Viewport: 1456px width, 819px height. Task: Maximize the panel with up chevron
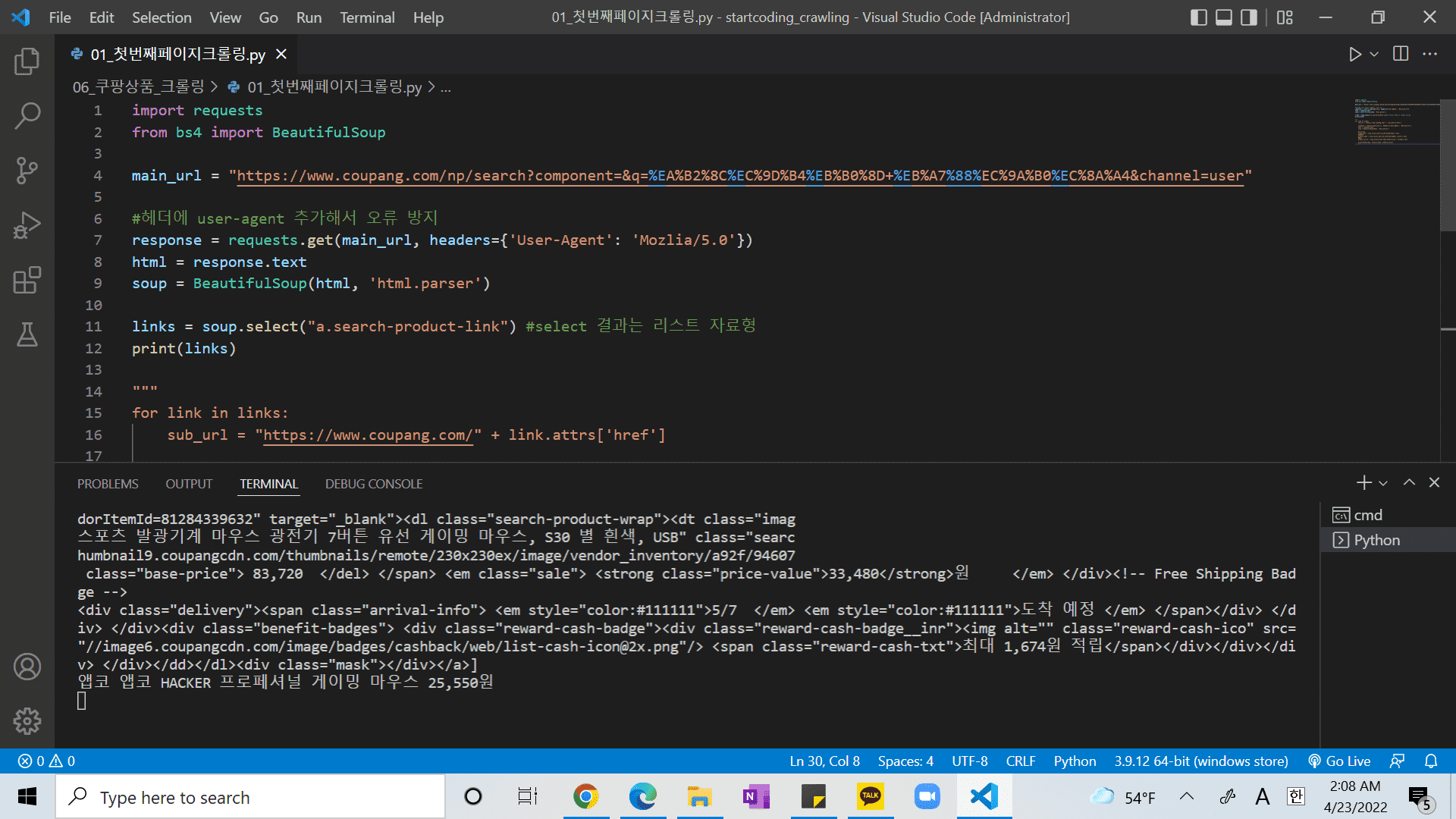[x=1409, y=483]
